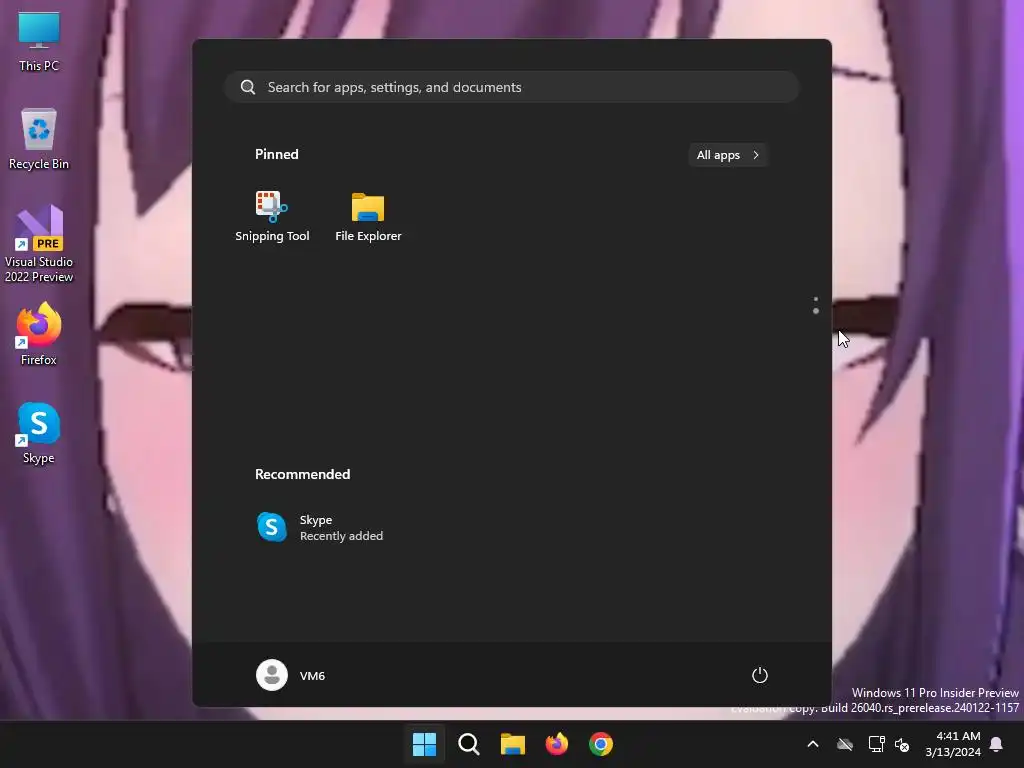
Task: Click the muted volume tray icon
Action: (x=903, y=744)
